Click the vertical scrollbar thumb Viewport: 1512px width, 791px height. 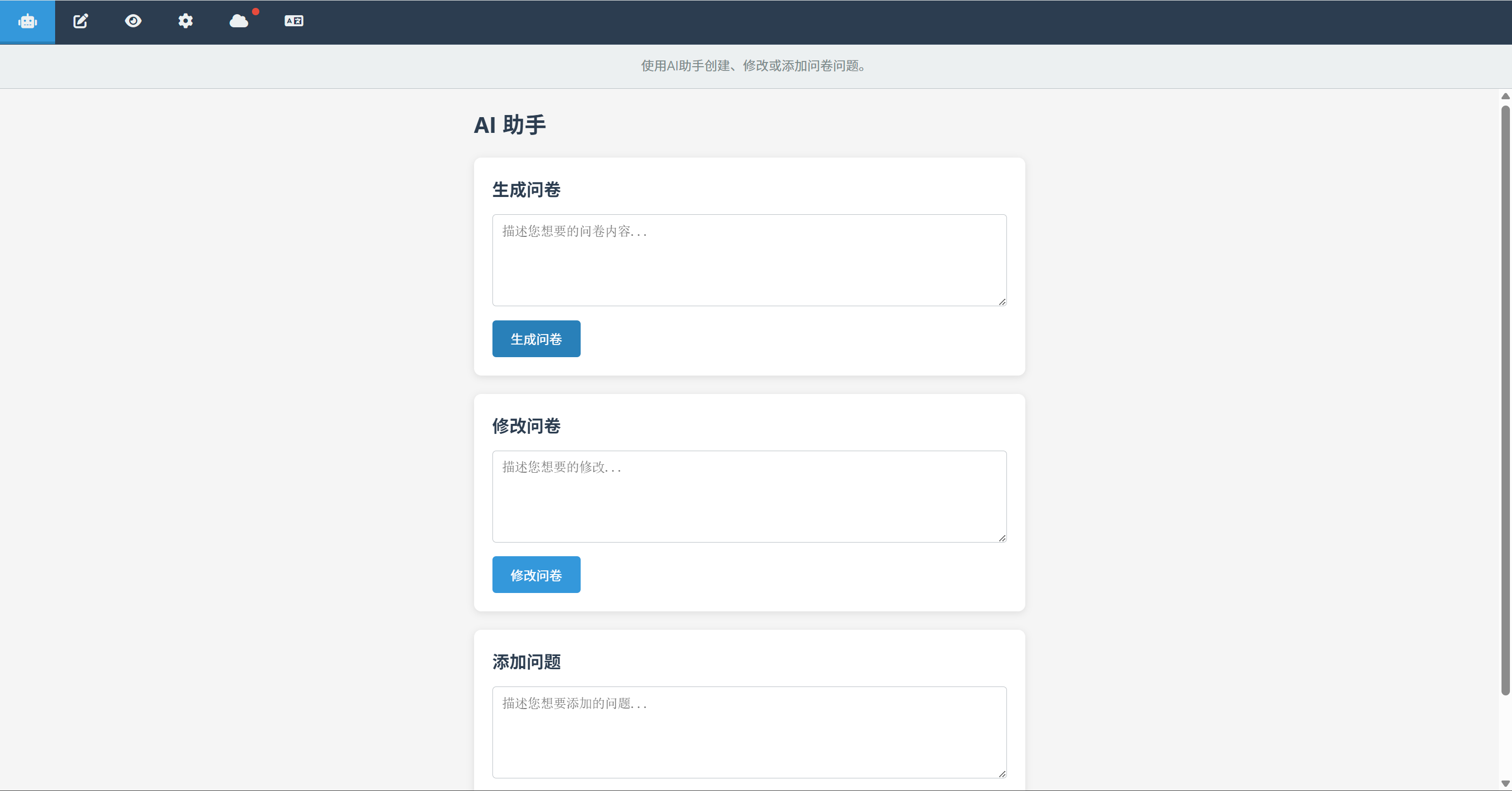1505,399
